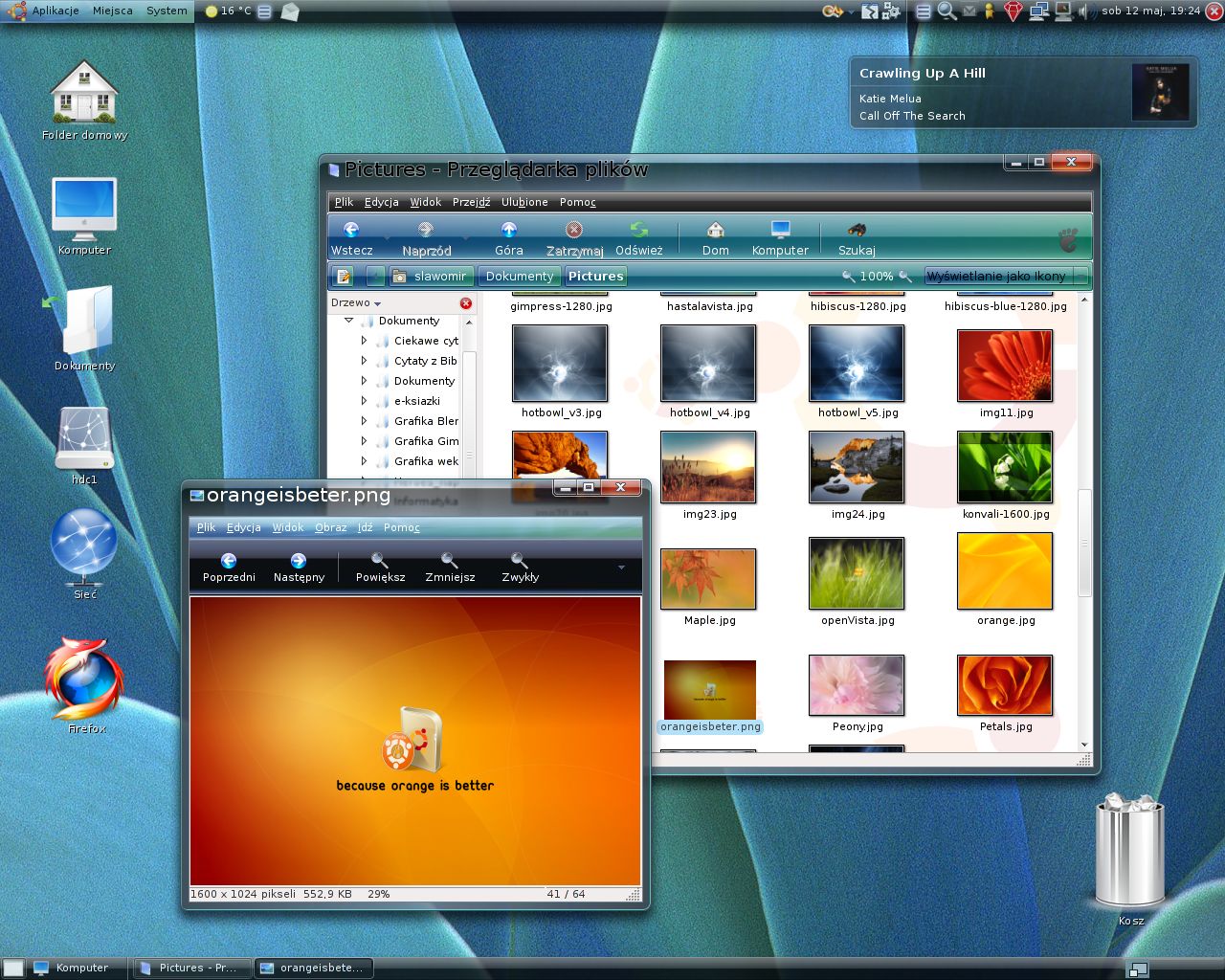This screenshot has width=1225, height=980.
Task: Open Ulubione bookmarks menu
Action: (524, 202)
